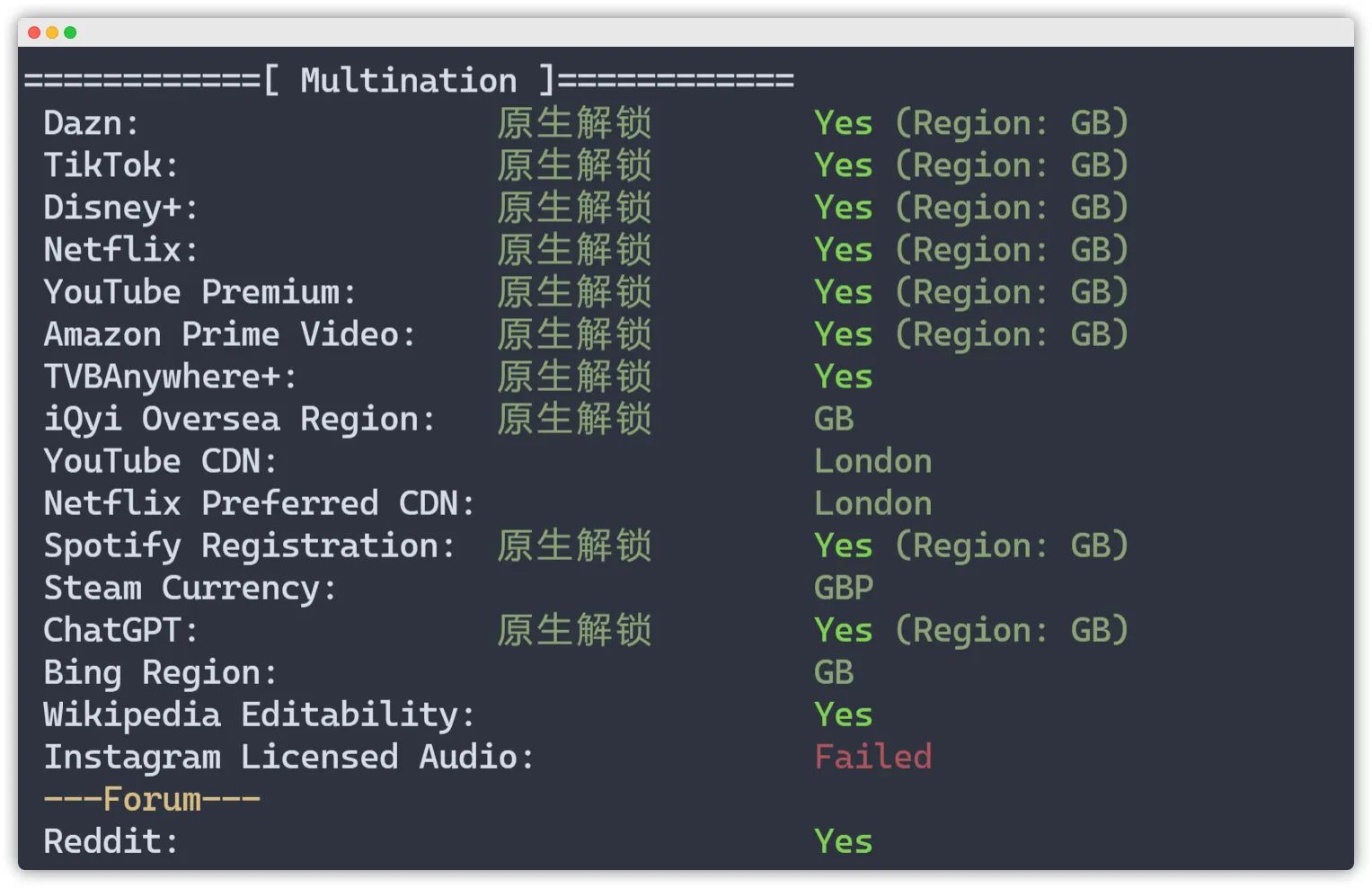Click "原生解锁" in the TVBAnywhere+ row
Viewport: 1372px width, 888px height.
click(x=575, y=377)
